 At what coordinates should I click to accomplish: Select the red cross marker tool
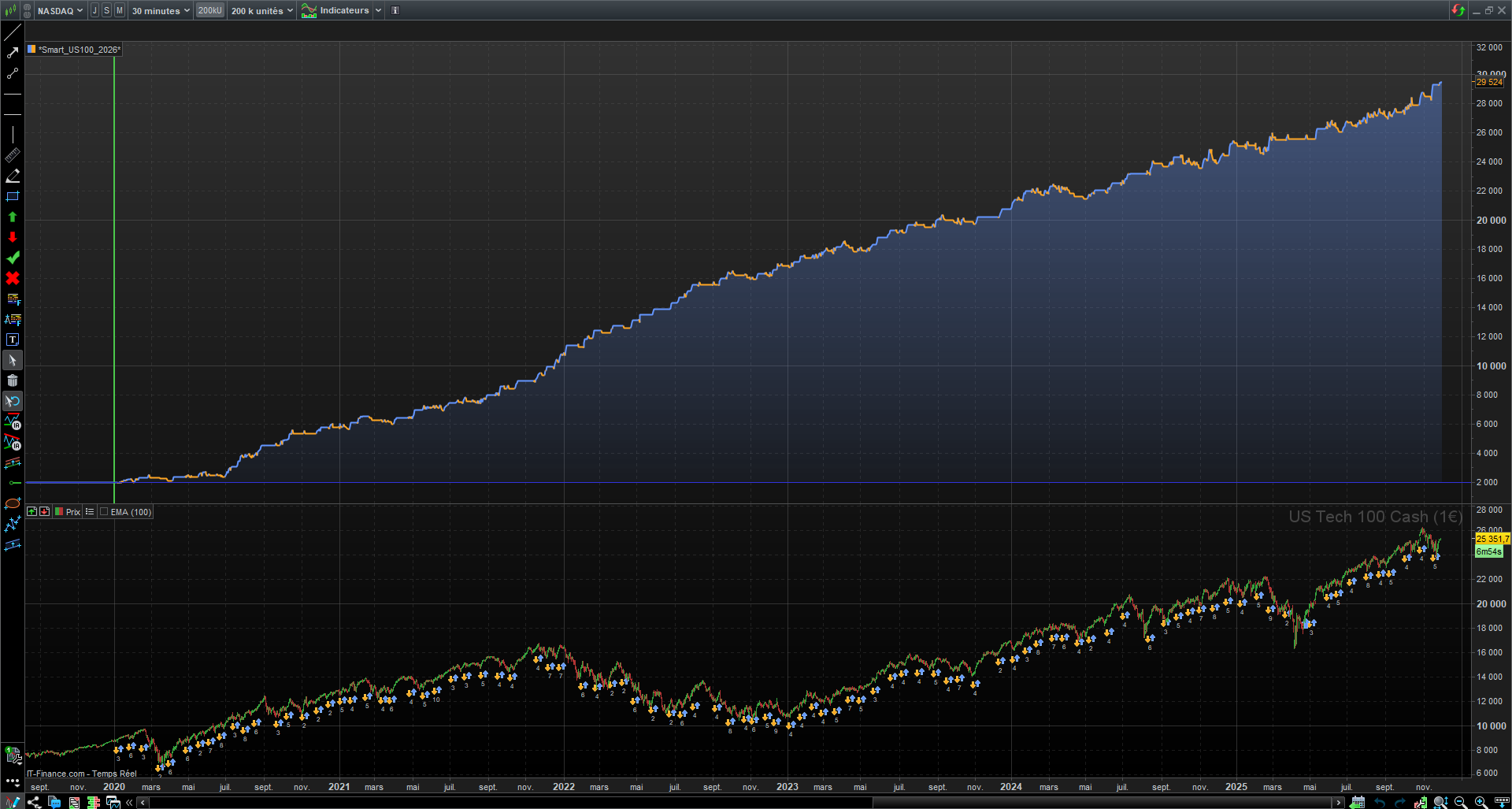(13, 278)
